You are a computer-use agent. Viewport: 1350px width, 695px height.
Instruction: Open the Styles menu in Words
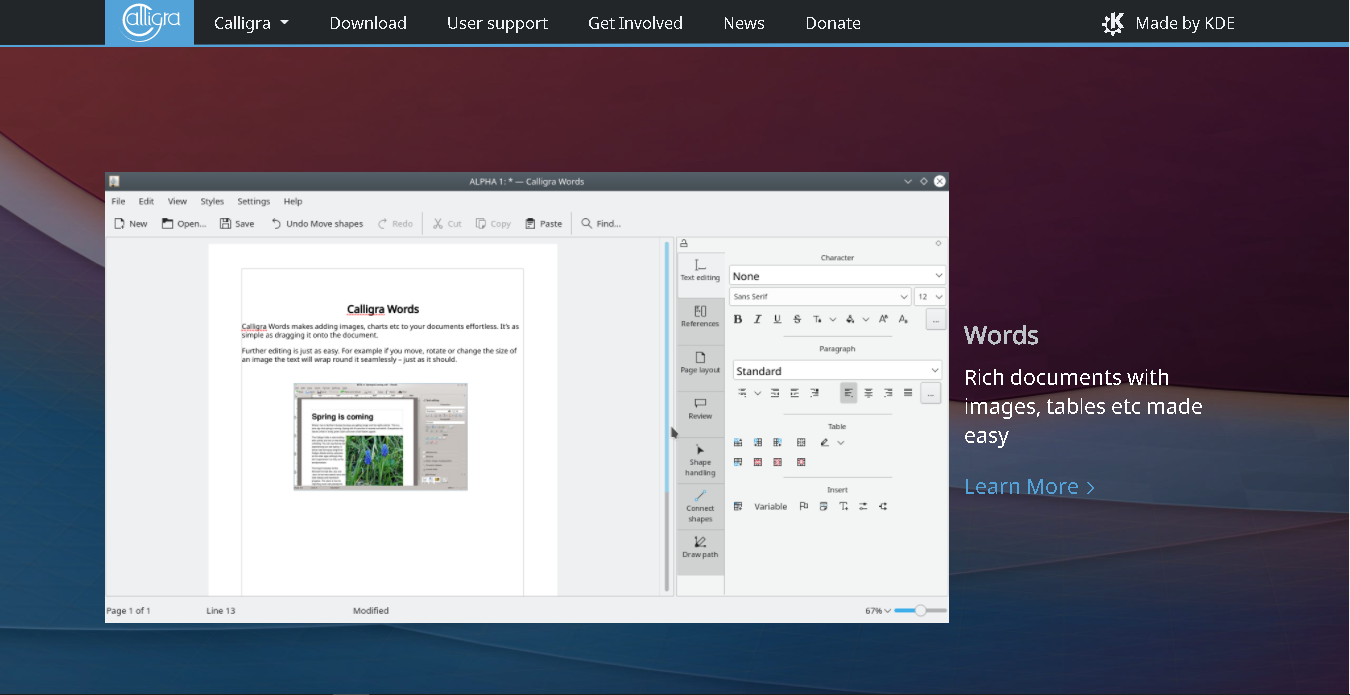(212, 201)
